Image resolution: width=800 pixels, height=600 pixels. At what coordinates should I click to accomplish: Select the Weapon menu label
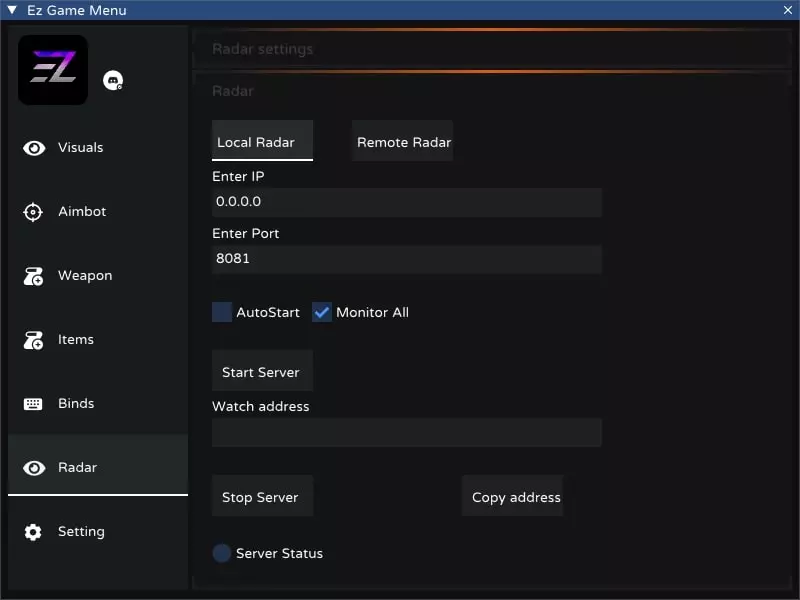click(85, 276)
